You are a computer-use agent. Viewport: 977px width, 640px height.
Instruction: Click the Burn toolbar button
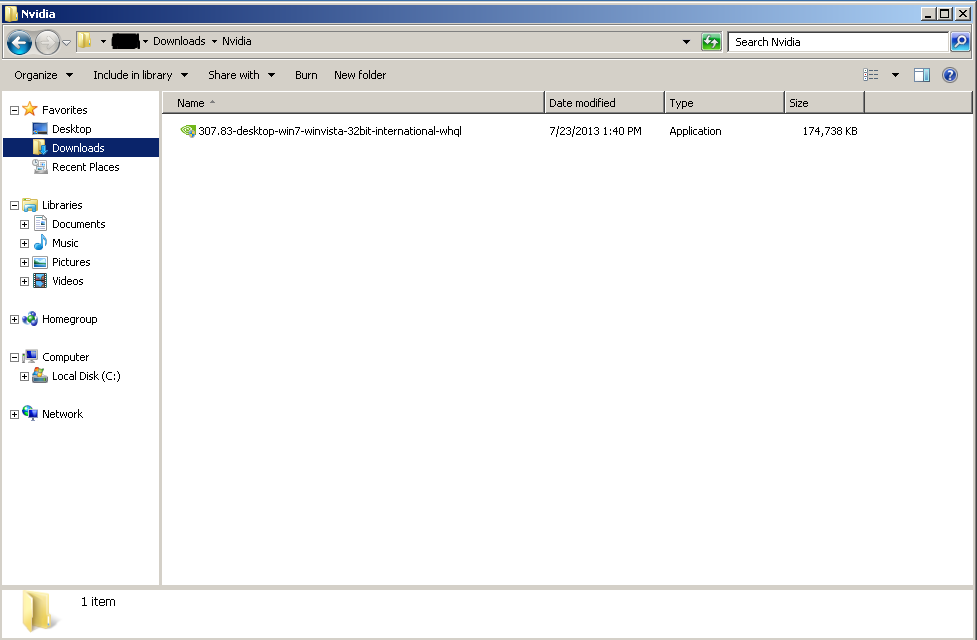306,75
